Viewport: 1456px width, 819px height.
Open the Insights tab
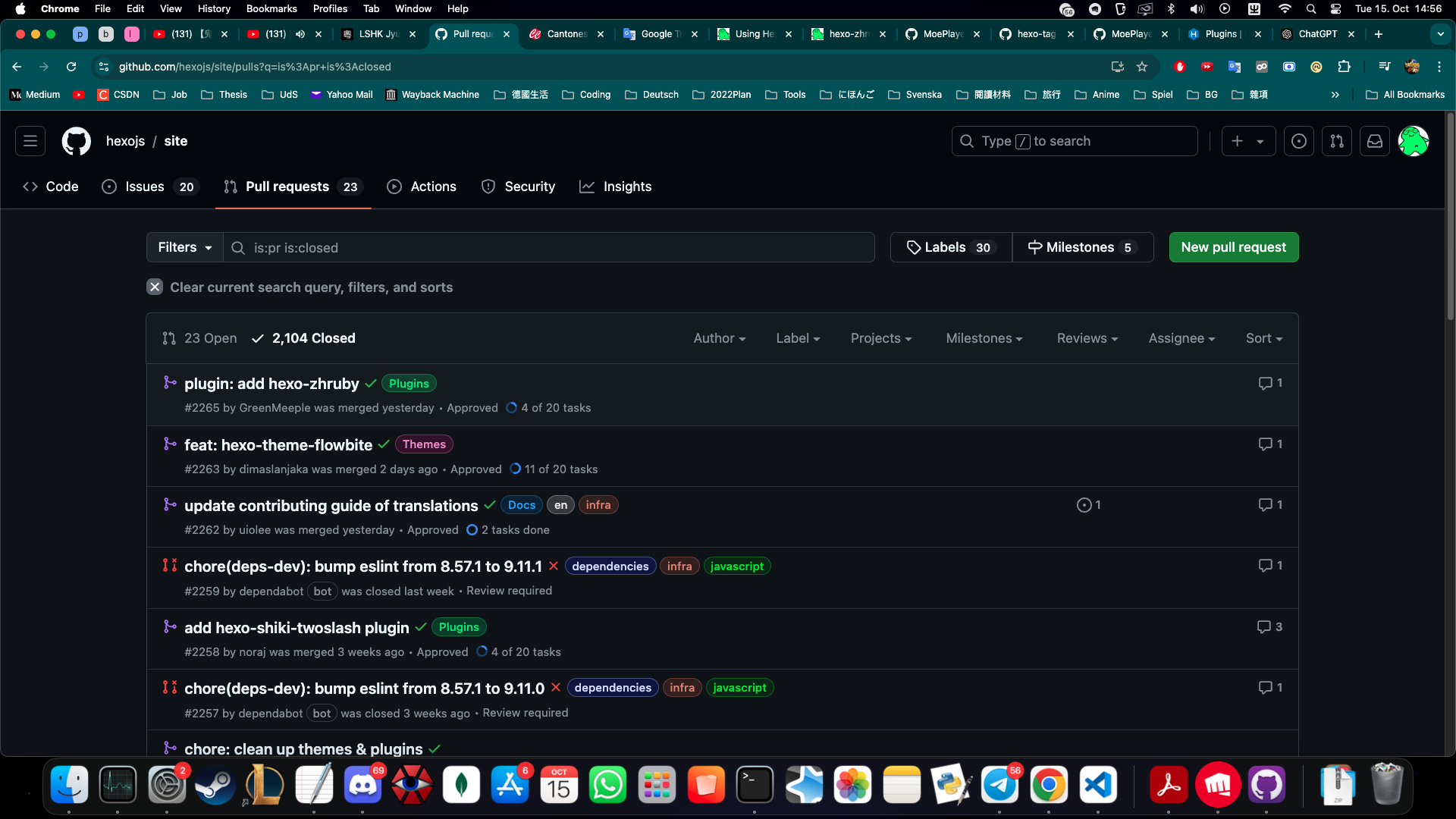(x=615, y=187)
